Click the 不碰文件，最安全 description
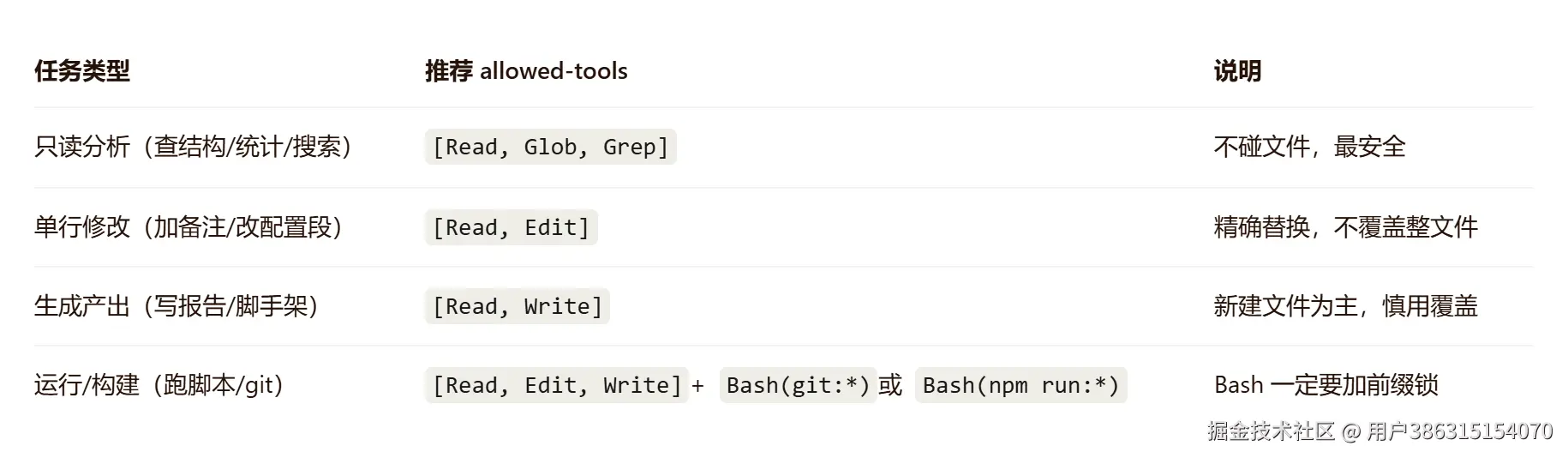The width and height of the screenshot is (1568, 458). point(1309,147)
